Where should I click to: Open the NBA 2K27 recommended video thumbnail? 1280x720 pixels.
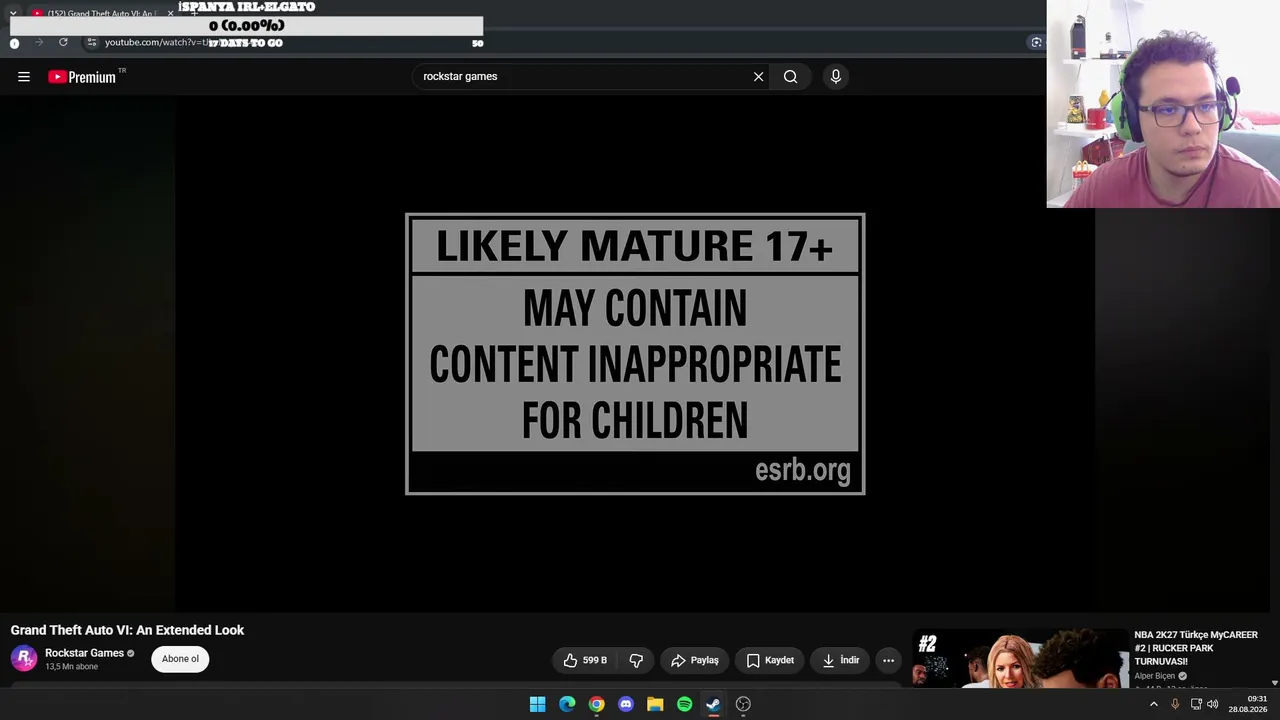(1019, 659)
